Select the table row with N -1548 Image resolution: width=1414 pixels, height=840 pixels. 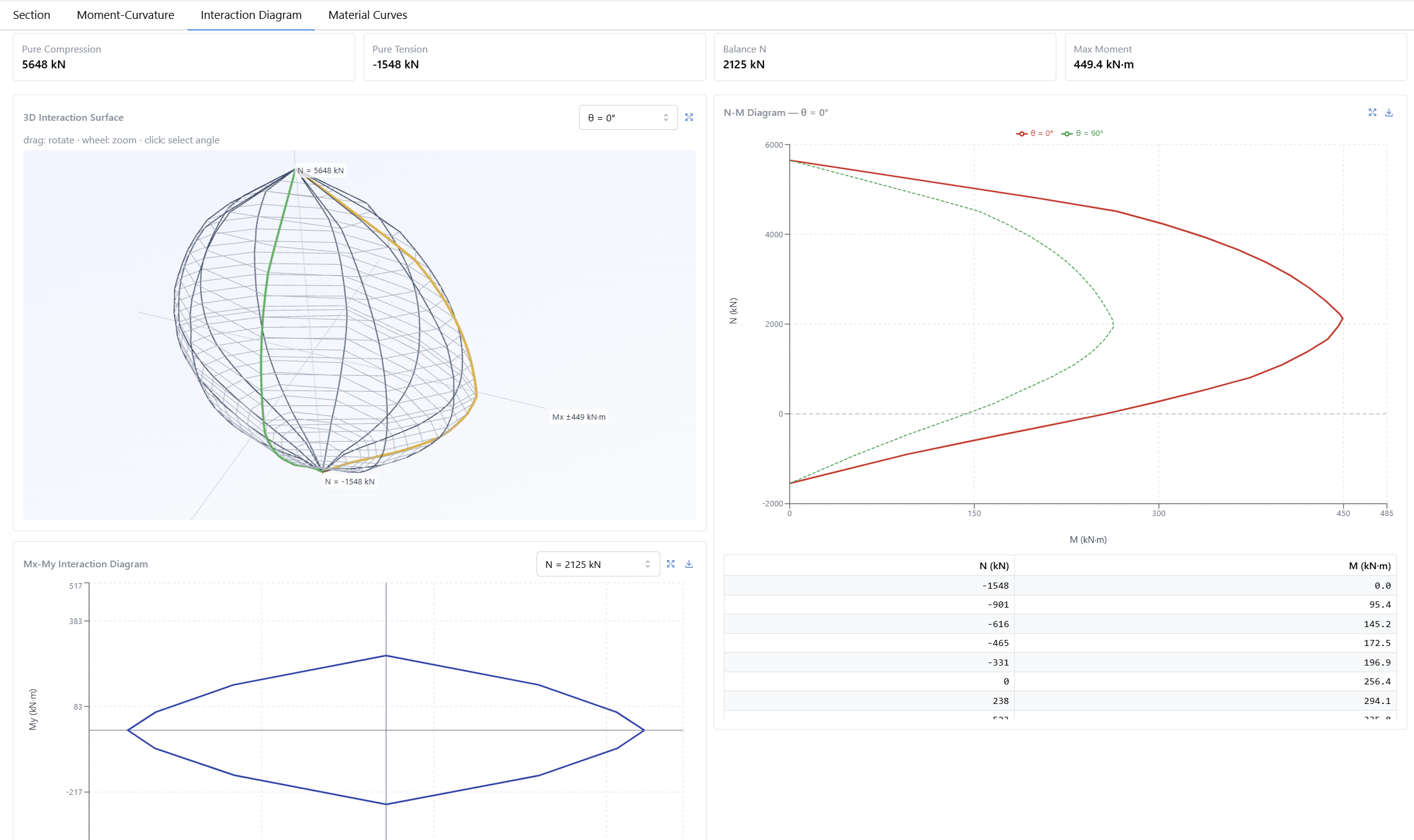1060,586
